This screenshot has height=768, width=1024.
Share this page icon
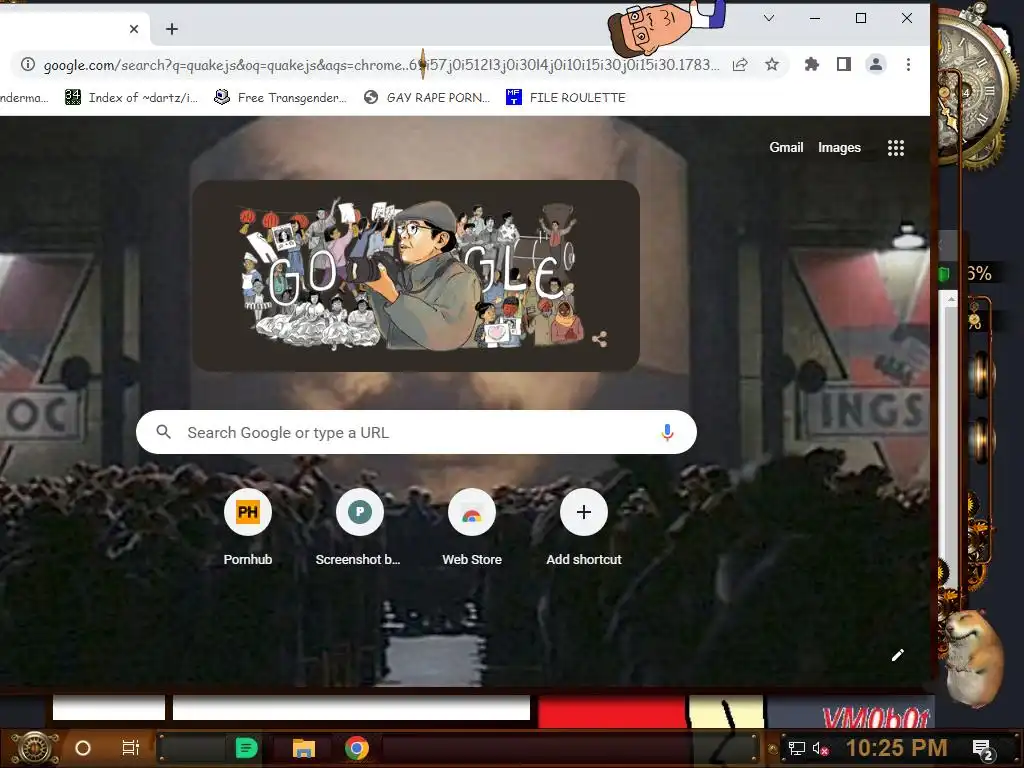point(740,65)
